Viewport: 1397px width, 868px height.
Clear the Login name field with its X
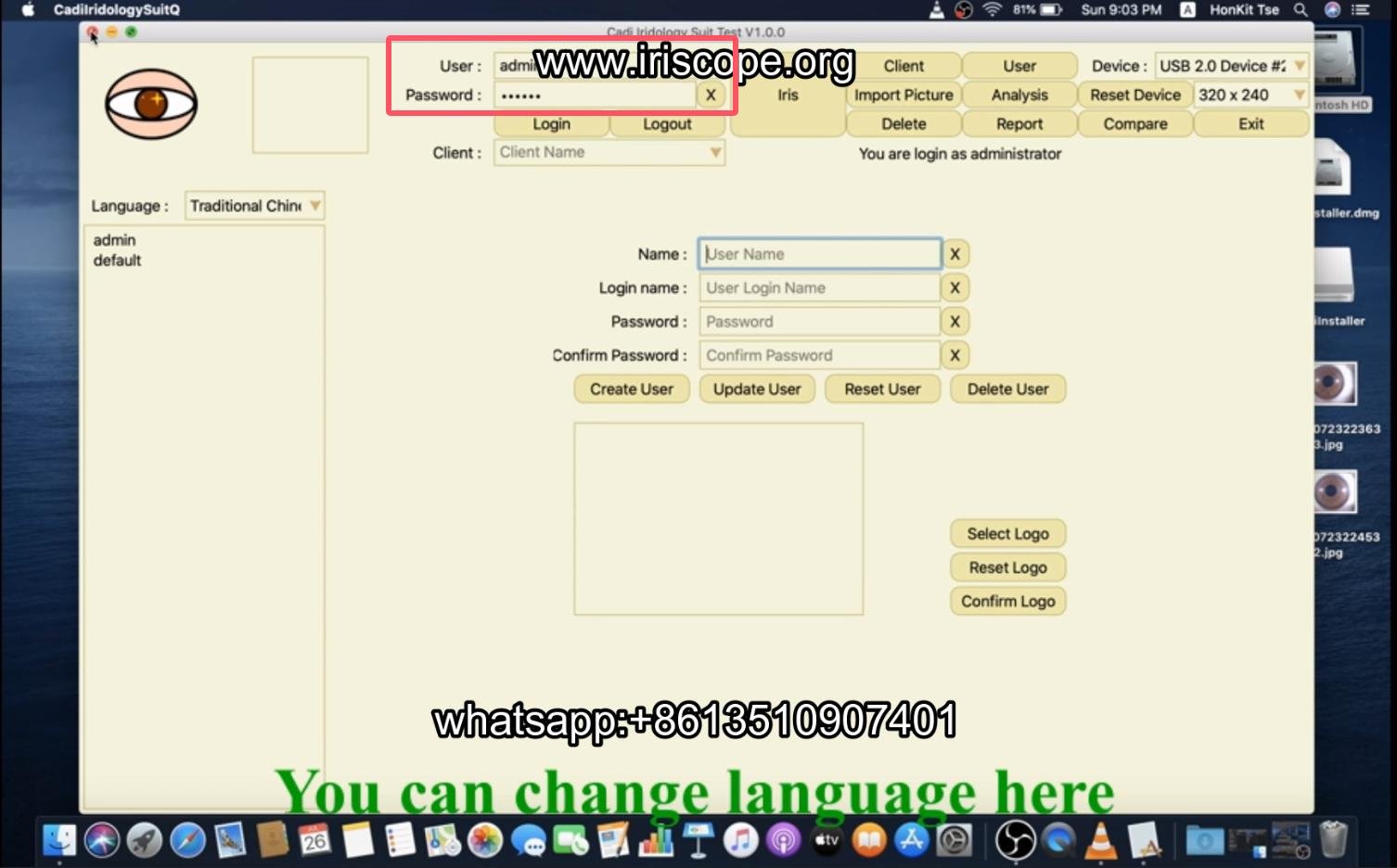click(x=955, y=287)
